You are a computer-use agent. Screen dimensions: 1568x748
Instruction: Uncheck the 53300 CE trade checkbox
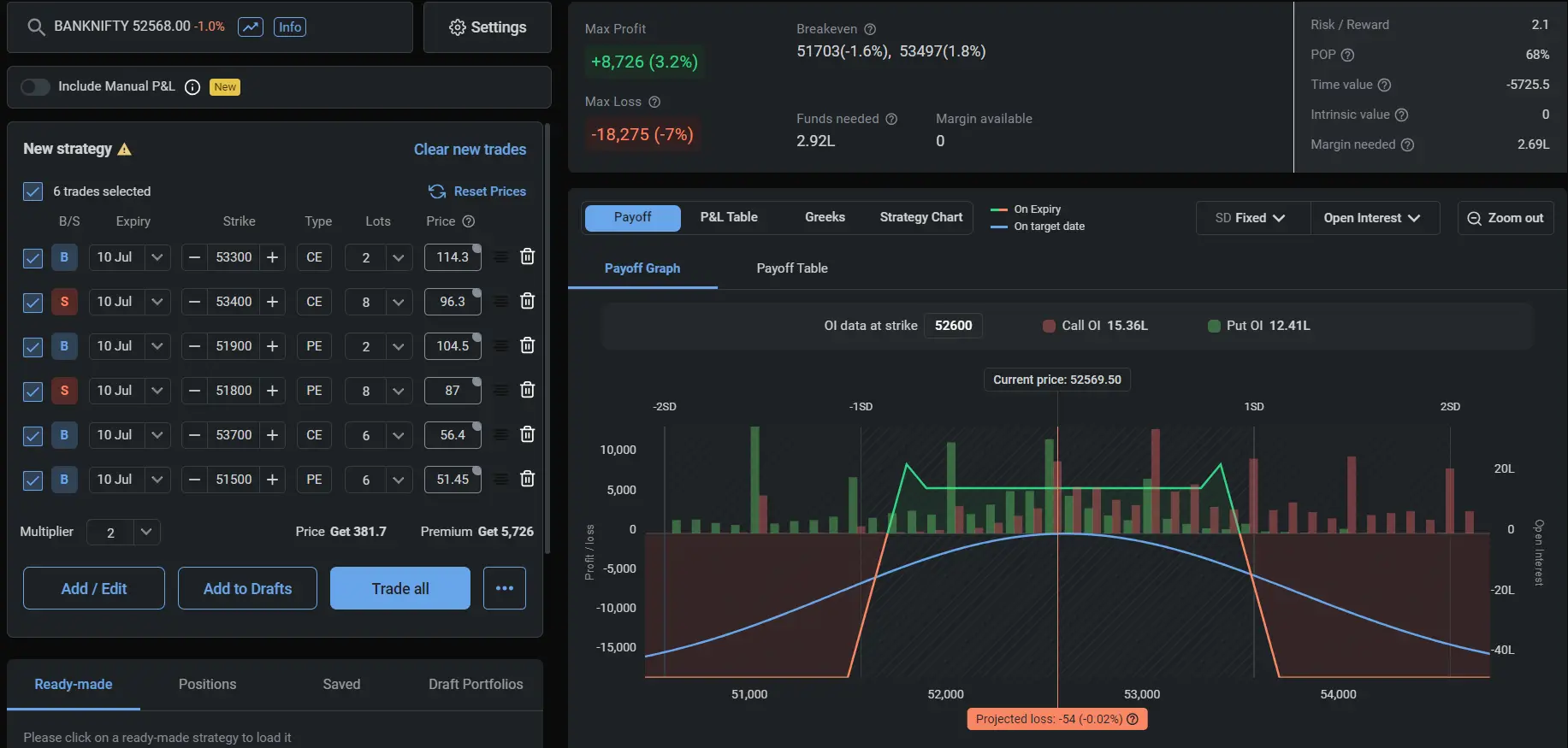33,258
